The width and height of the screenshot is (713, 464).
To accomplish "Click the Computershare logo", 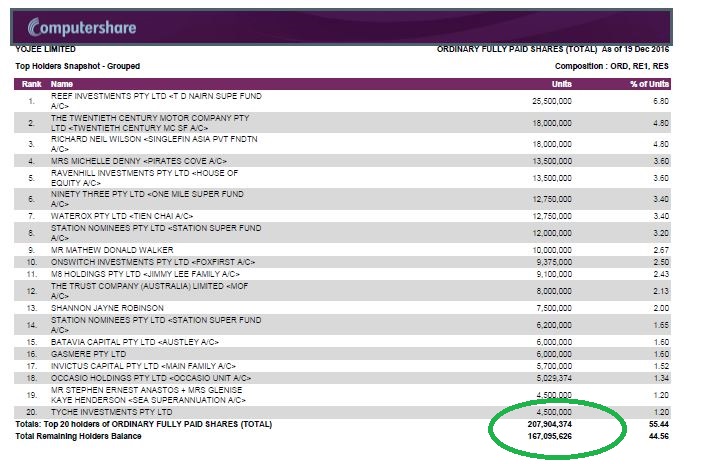I will point(81,27).
